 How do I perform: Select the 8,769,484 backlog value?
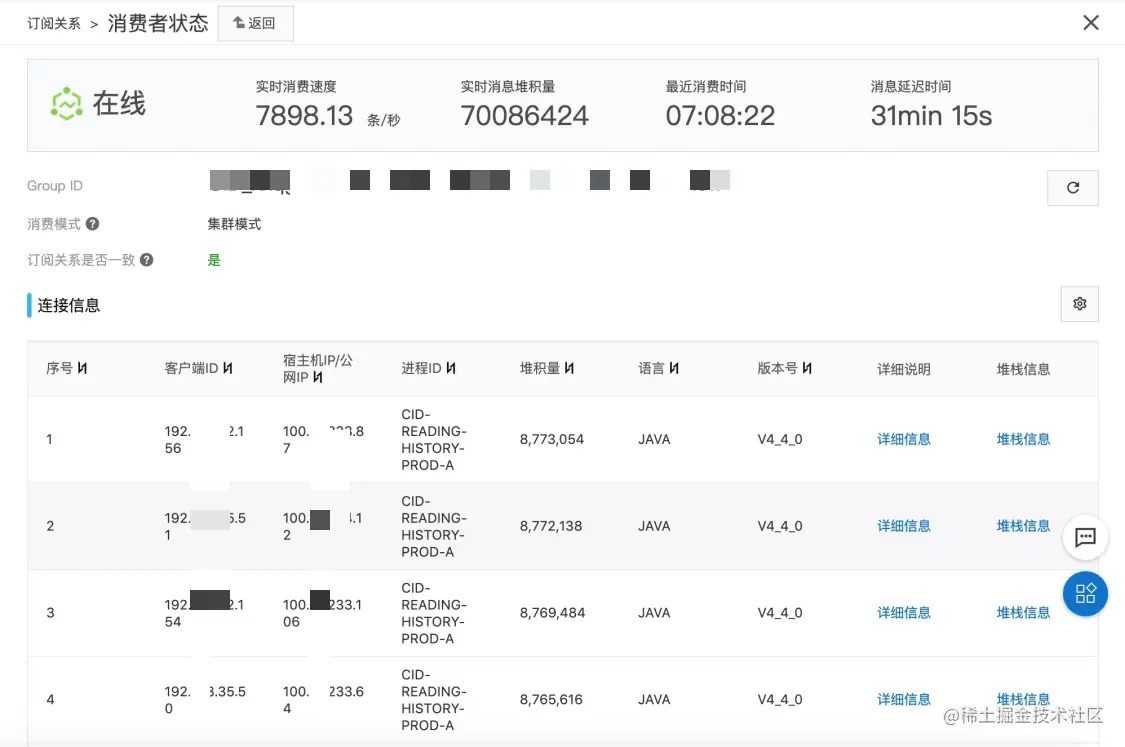[x=552, y=613]
